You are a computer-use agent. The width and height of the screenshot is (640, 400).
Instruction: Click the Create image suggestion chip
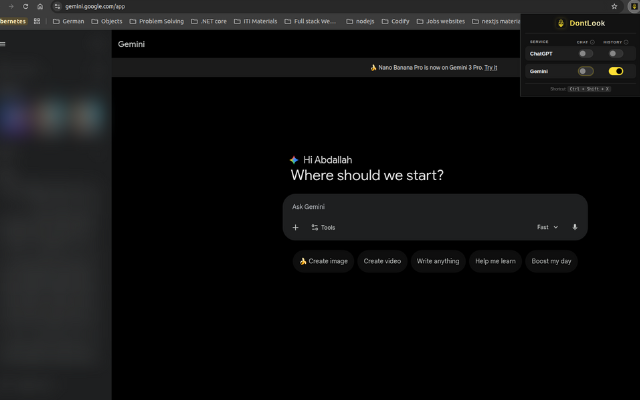pyautogui.click(x=323, y=261)
